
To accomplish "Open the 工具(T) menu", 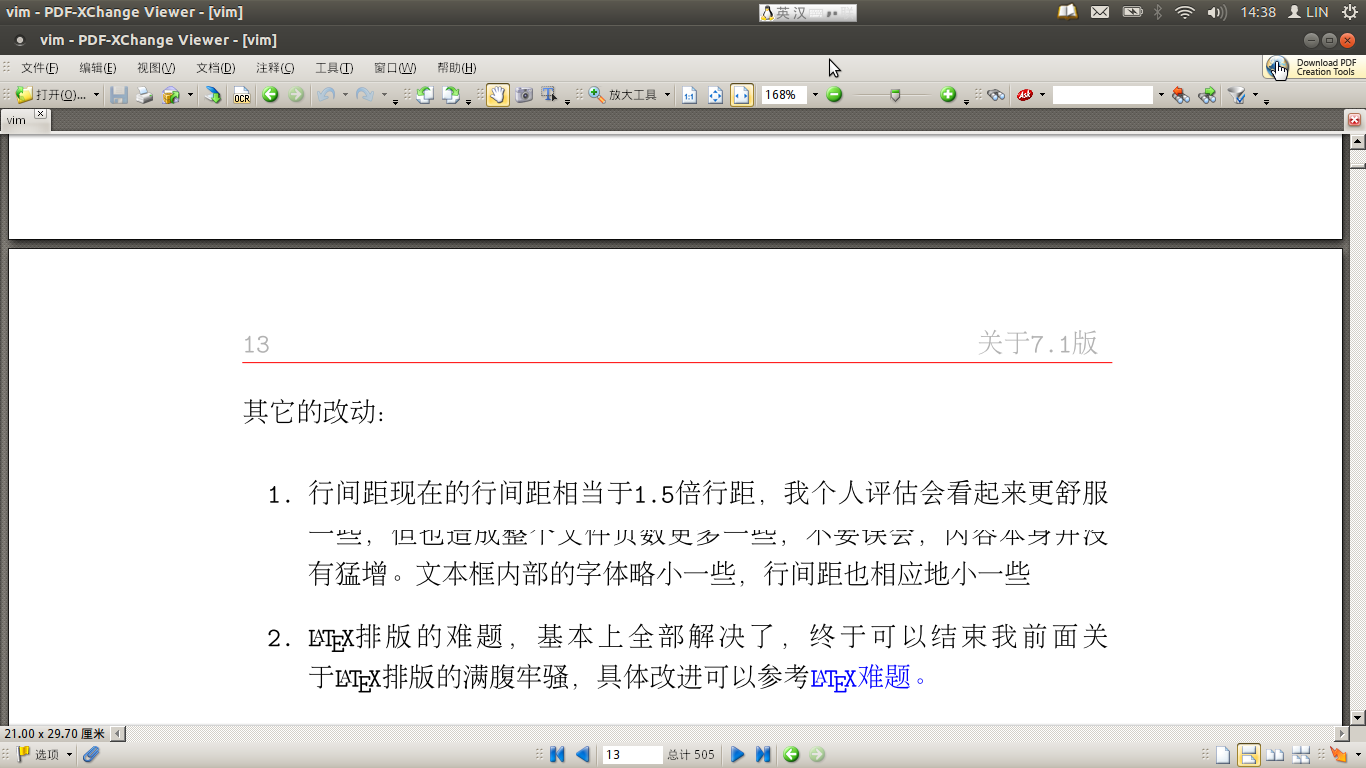I will pyautogui.click(x=334, y=68).
